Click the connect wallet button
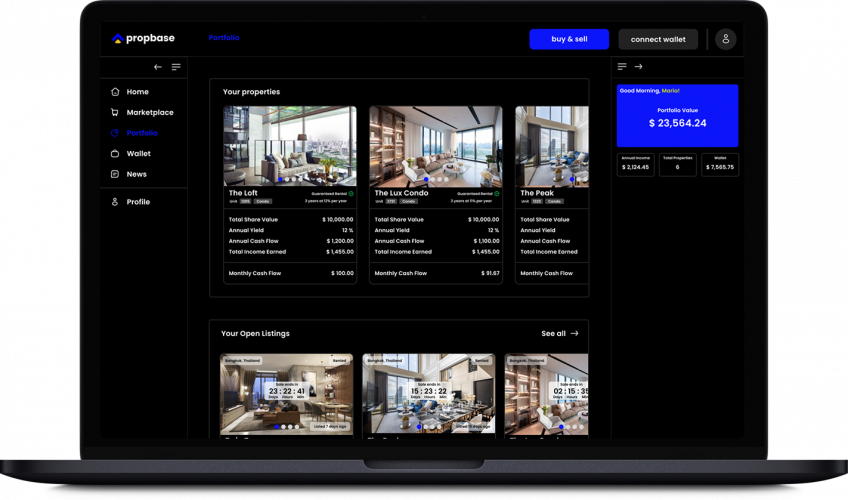 (x=658, y=39)
